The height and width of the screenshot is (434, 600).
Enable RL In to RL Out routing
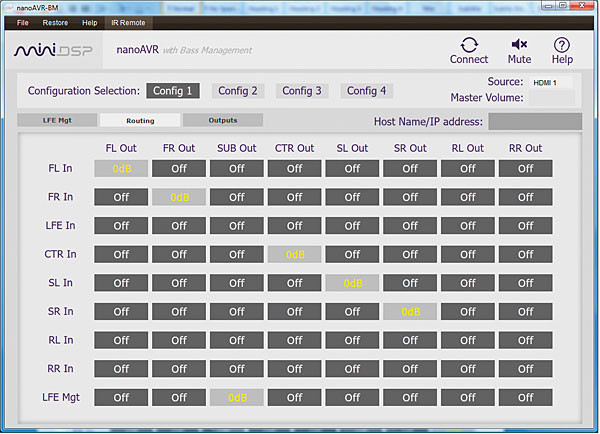coord(468,340)
